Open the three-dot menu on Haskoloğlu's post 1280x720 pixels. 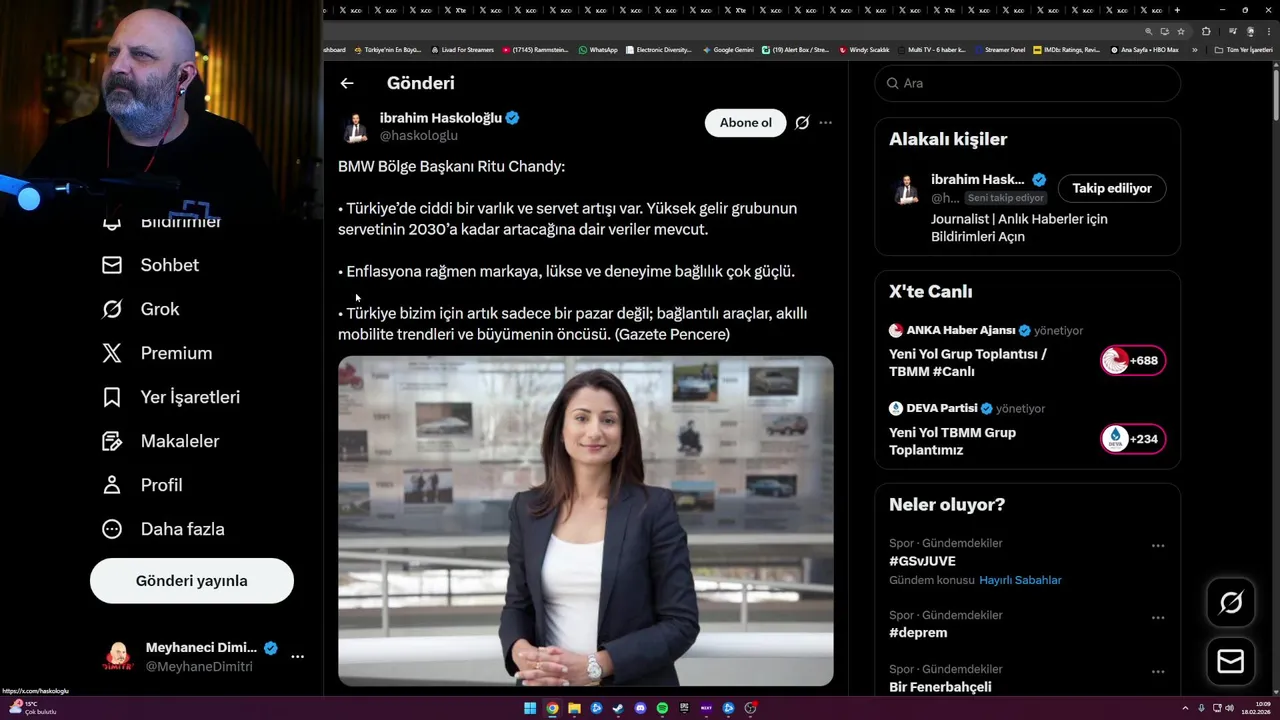coord(825,123)
